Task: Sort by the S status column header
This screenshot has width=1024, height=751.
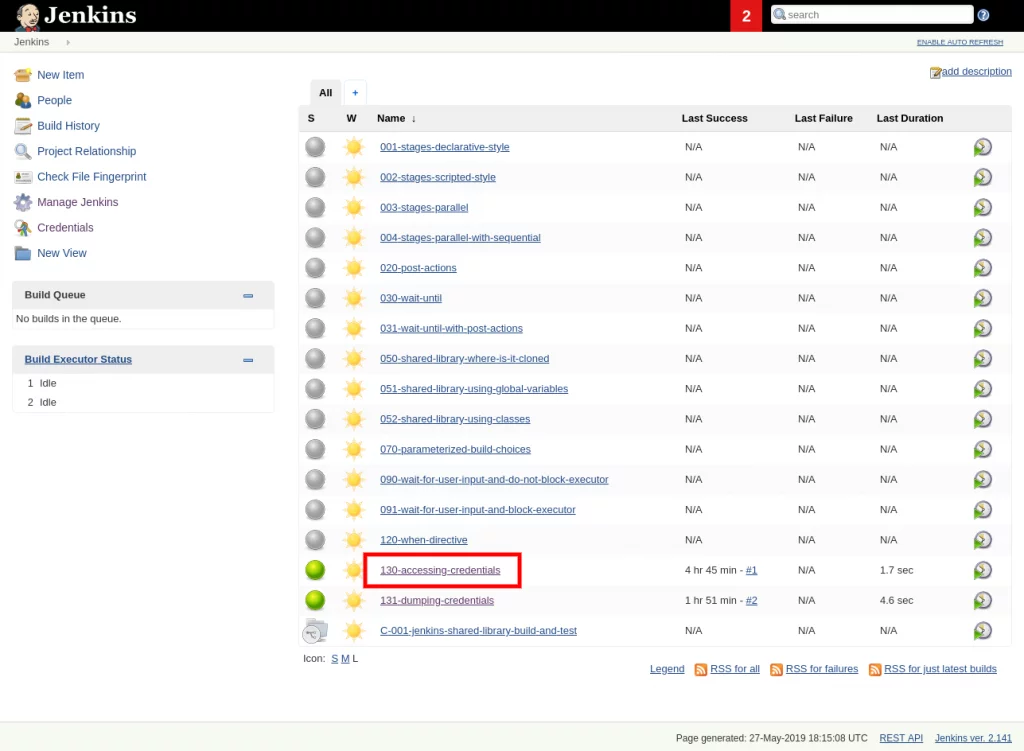Action: click(x=311, y=118)
